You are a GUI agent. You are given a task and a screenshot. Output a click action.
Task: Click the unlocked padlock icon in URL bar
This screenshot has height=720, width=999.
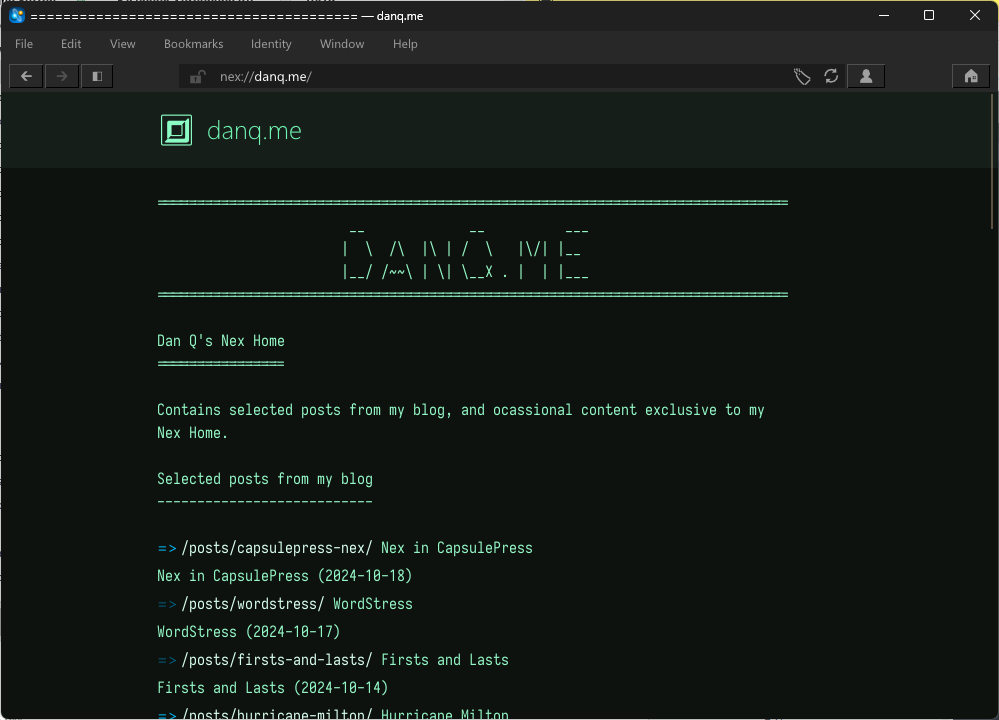tap(198, 77)
